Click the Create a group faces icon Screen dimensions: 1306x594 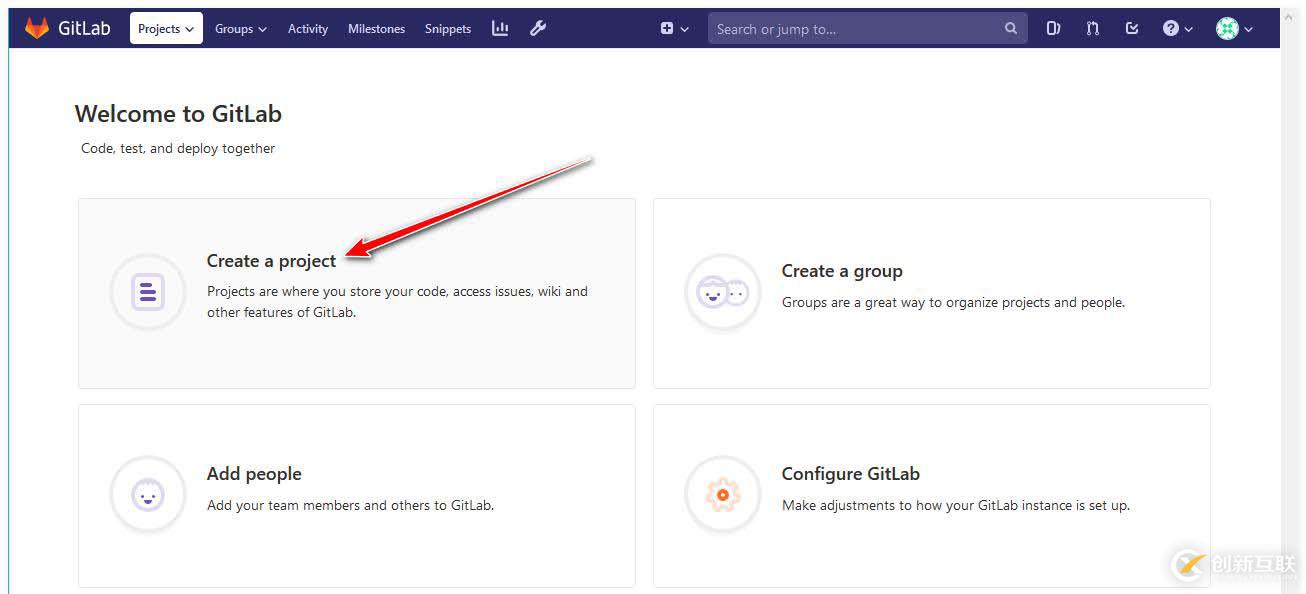[722, 293]
